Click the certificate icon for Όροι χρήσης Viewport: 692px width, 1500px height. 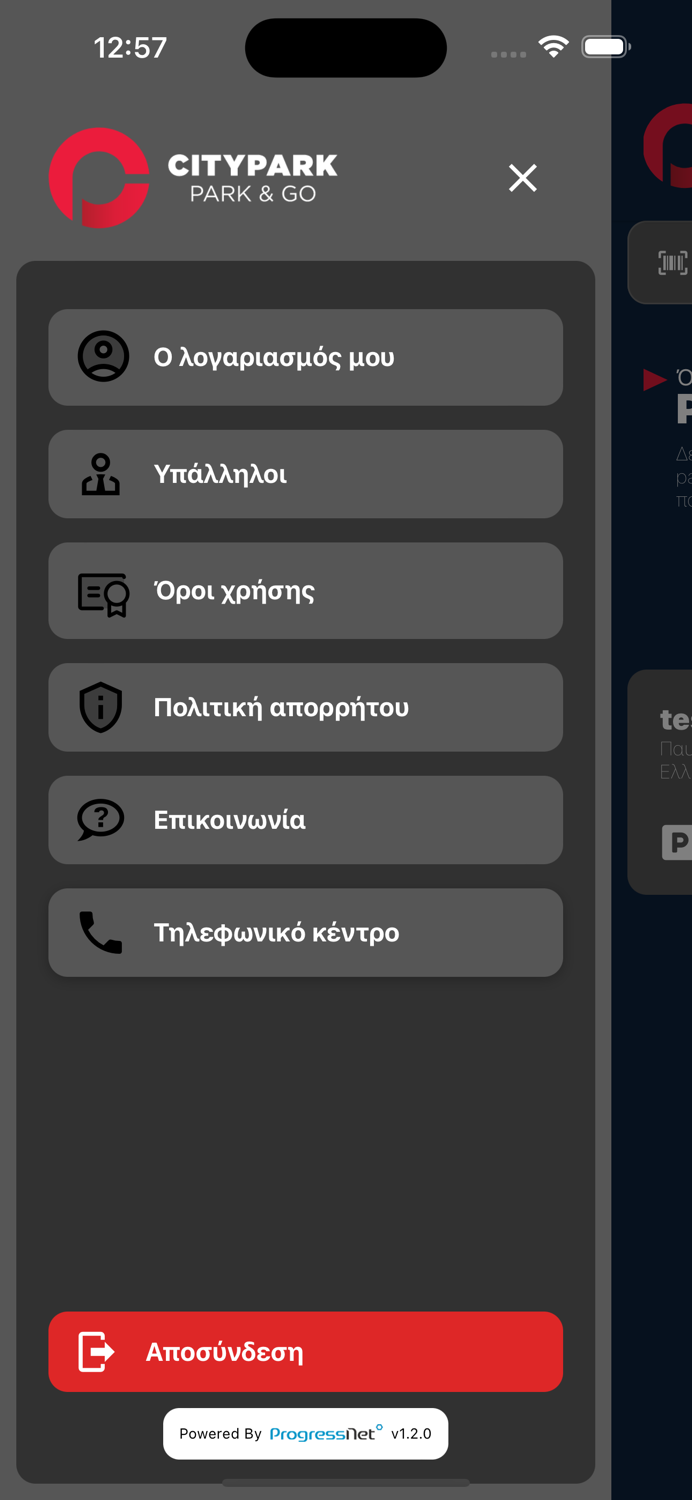tap(104, 593)
